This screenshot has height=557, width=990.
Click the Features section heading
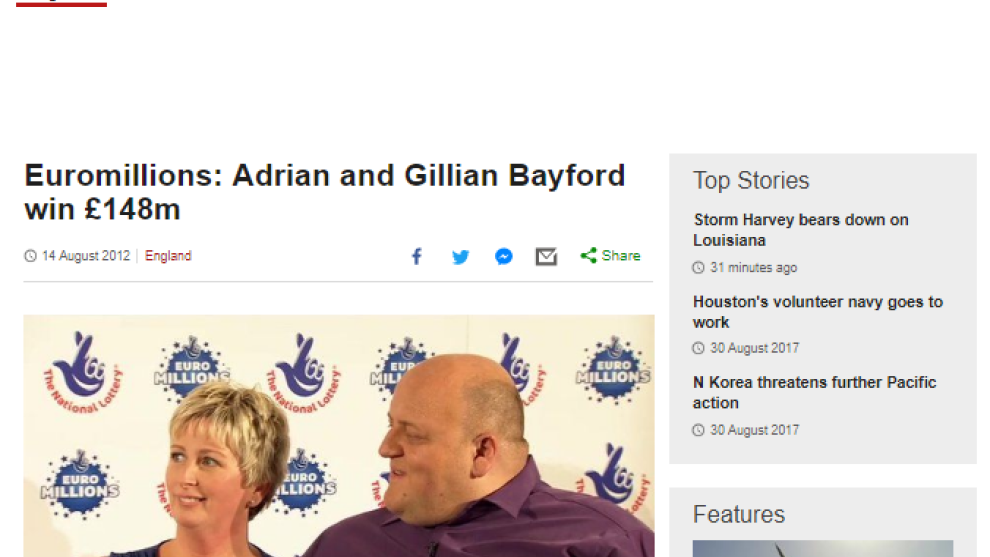click(739, 514)
